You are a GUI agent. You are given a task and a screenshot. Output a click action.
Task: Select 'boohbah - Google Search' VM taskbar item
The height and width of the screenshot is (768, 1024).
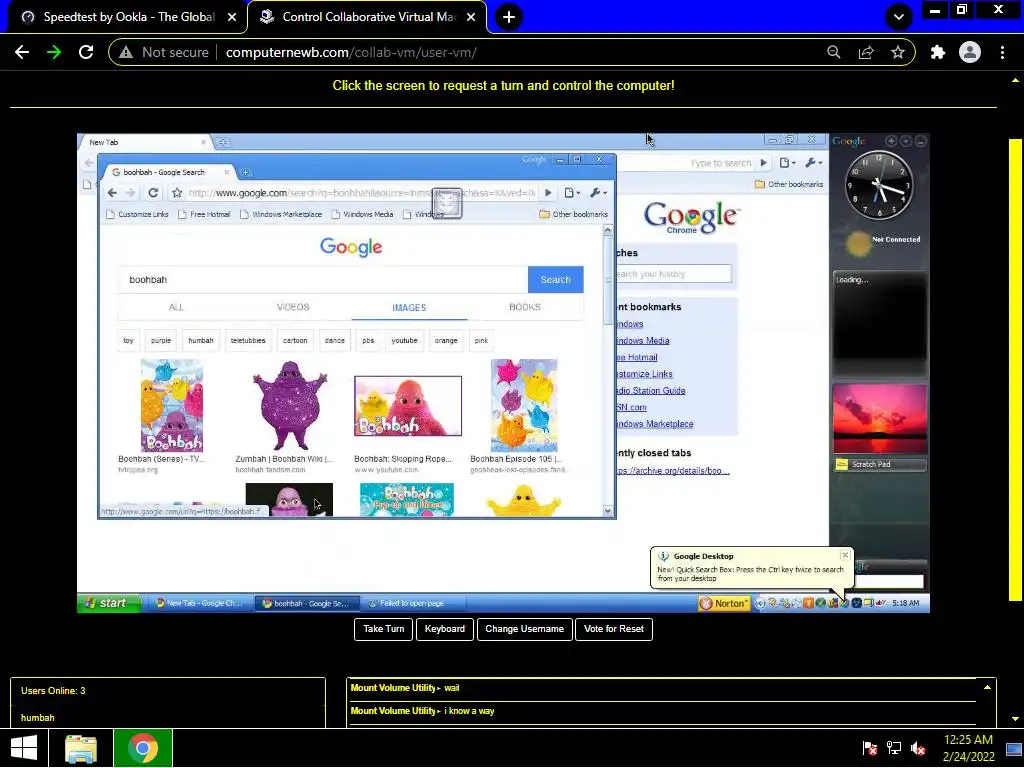coord(306,603)
